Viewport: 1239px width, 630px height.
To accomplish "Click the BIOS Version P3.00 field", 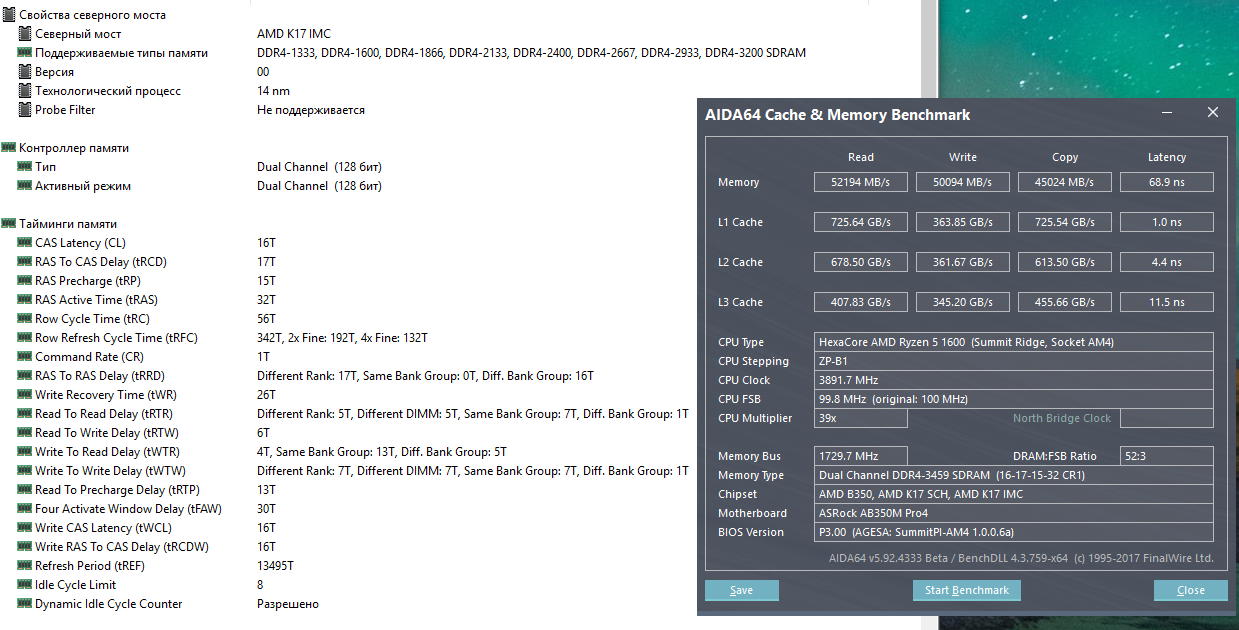I will pos(1014,532).
